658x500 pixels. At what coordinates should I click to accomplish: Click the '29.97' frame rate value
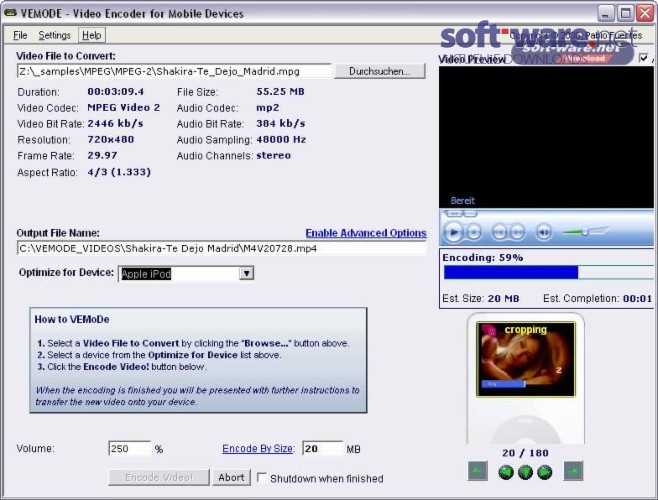[x=102, y=155]
